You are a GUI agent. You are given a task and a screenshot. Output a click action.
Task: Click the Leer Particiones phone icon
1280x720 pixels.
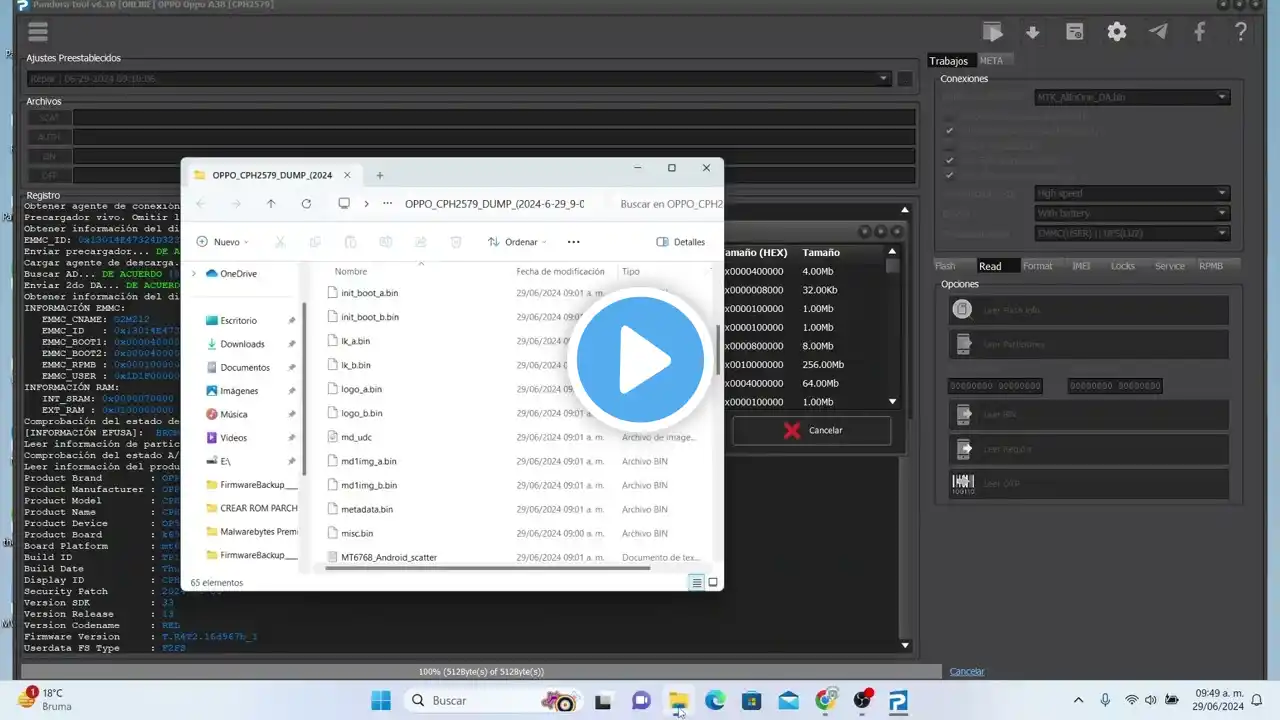coord(963,344)
